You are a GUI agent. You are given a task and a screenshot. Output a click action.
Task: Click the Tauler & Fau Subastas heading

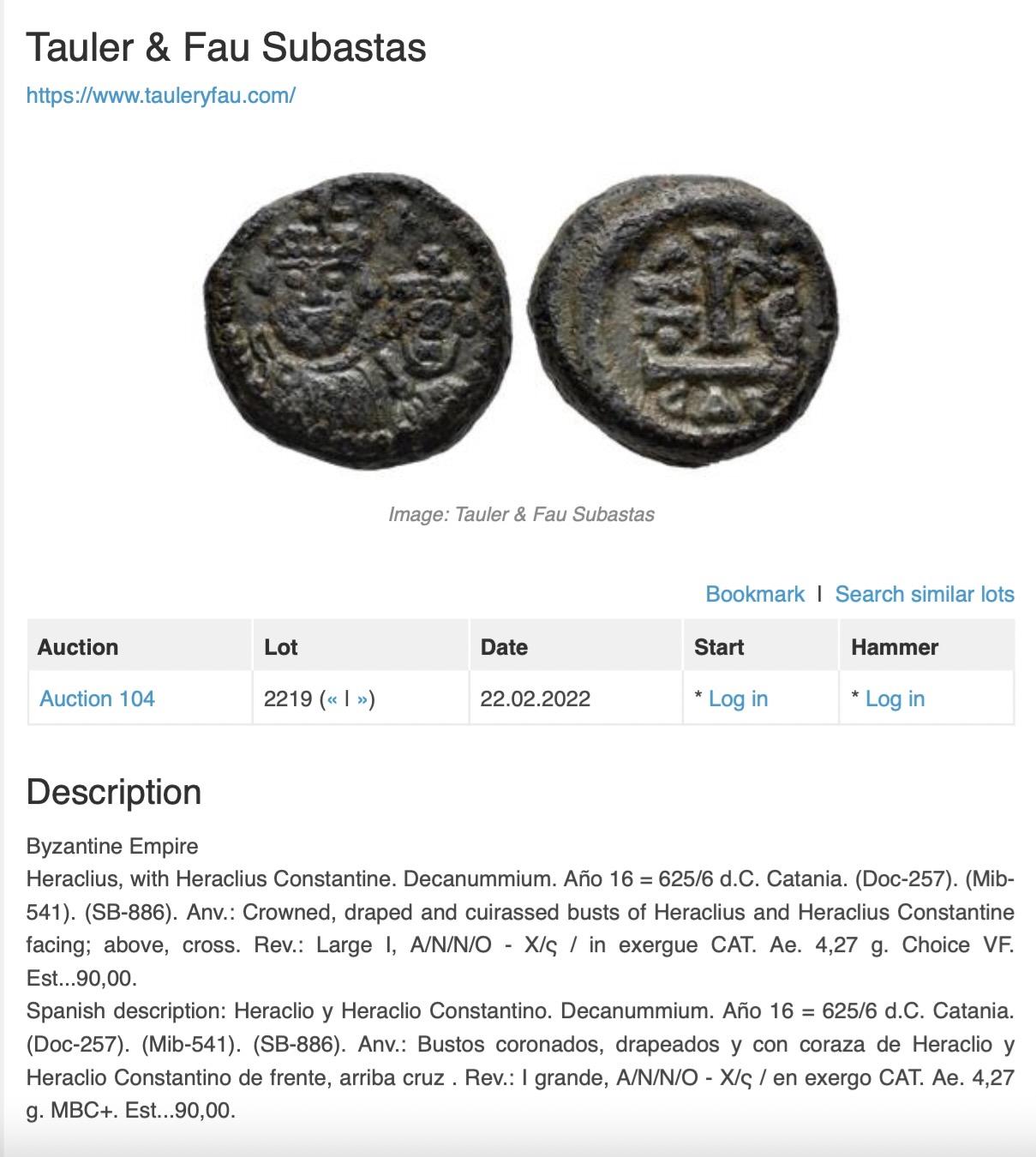tap(226, 47)
